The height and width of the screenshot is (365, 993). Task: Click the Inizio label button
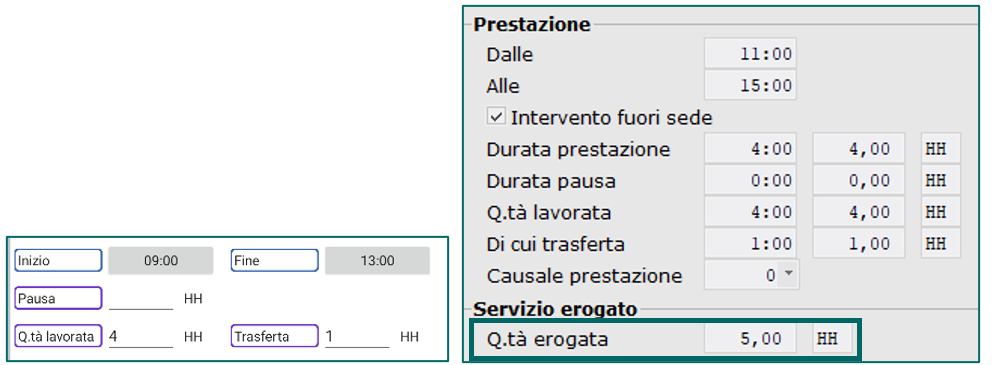pyautogui.click(x=58, y=260)
